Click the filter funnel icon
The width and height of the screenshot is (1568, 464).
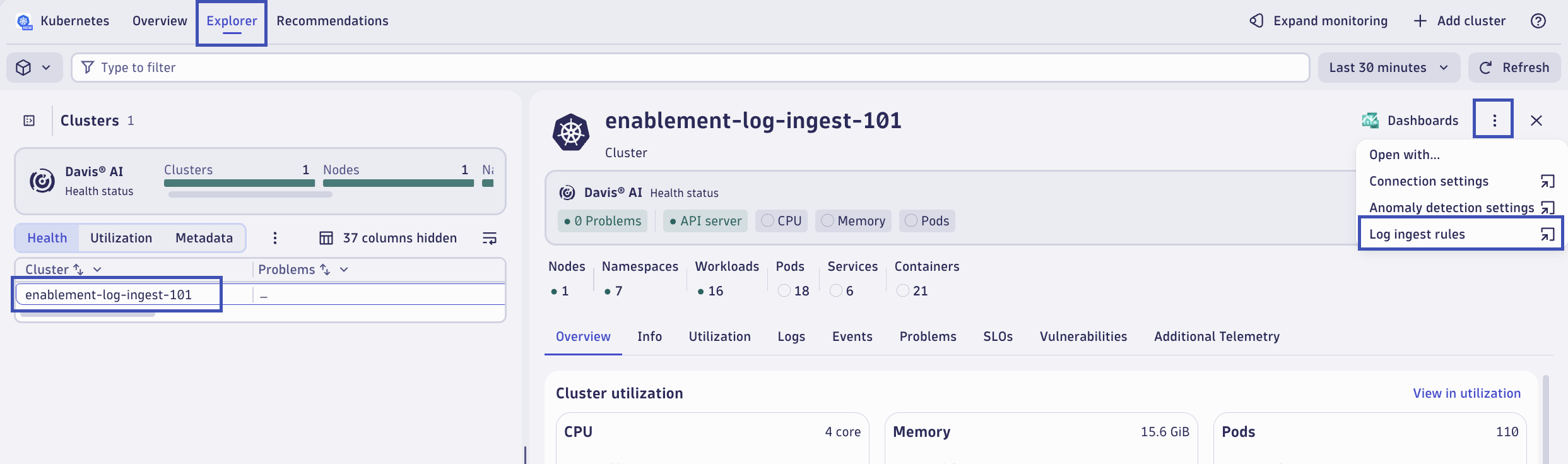tap(88, 67)
